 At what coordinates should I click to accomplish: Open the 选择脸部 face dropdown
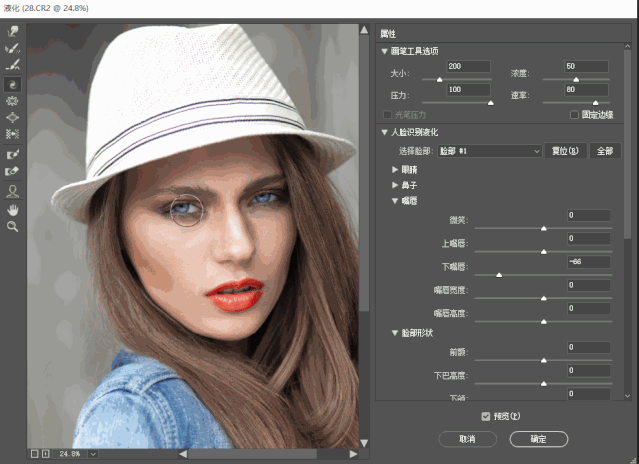point(489,151)
